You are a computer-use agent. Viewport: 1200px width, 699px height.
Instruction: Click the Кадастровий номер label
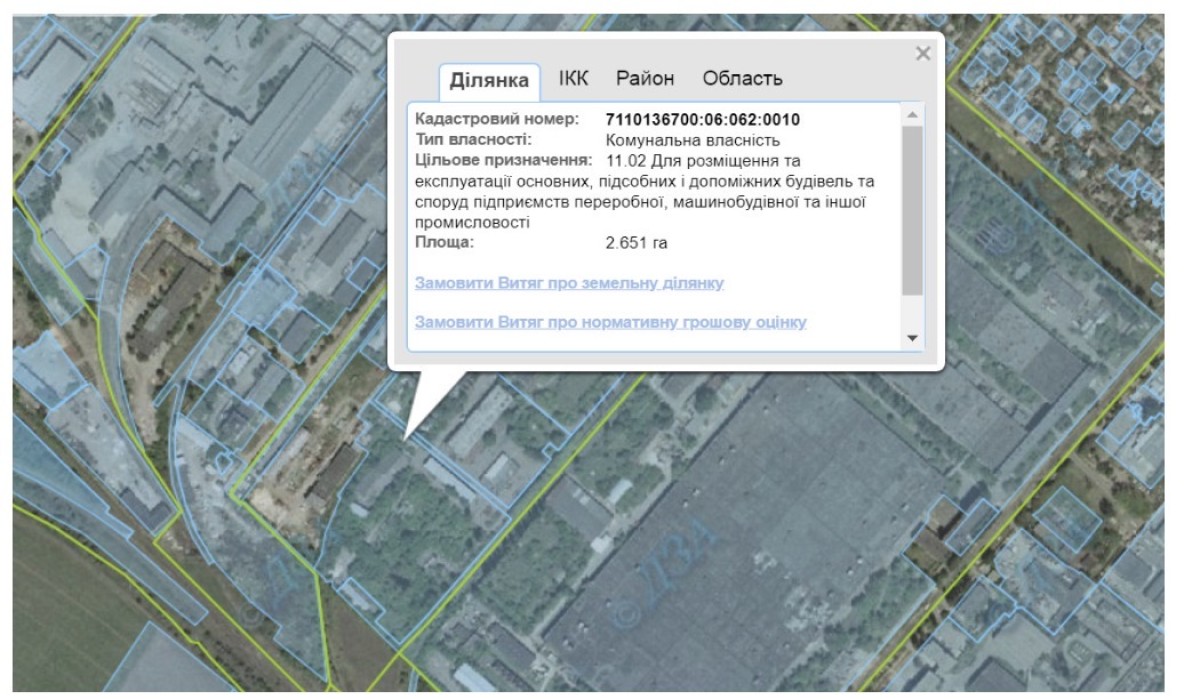coord(497,120)
